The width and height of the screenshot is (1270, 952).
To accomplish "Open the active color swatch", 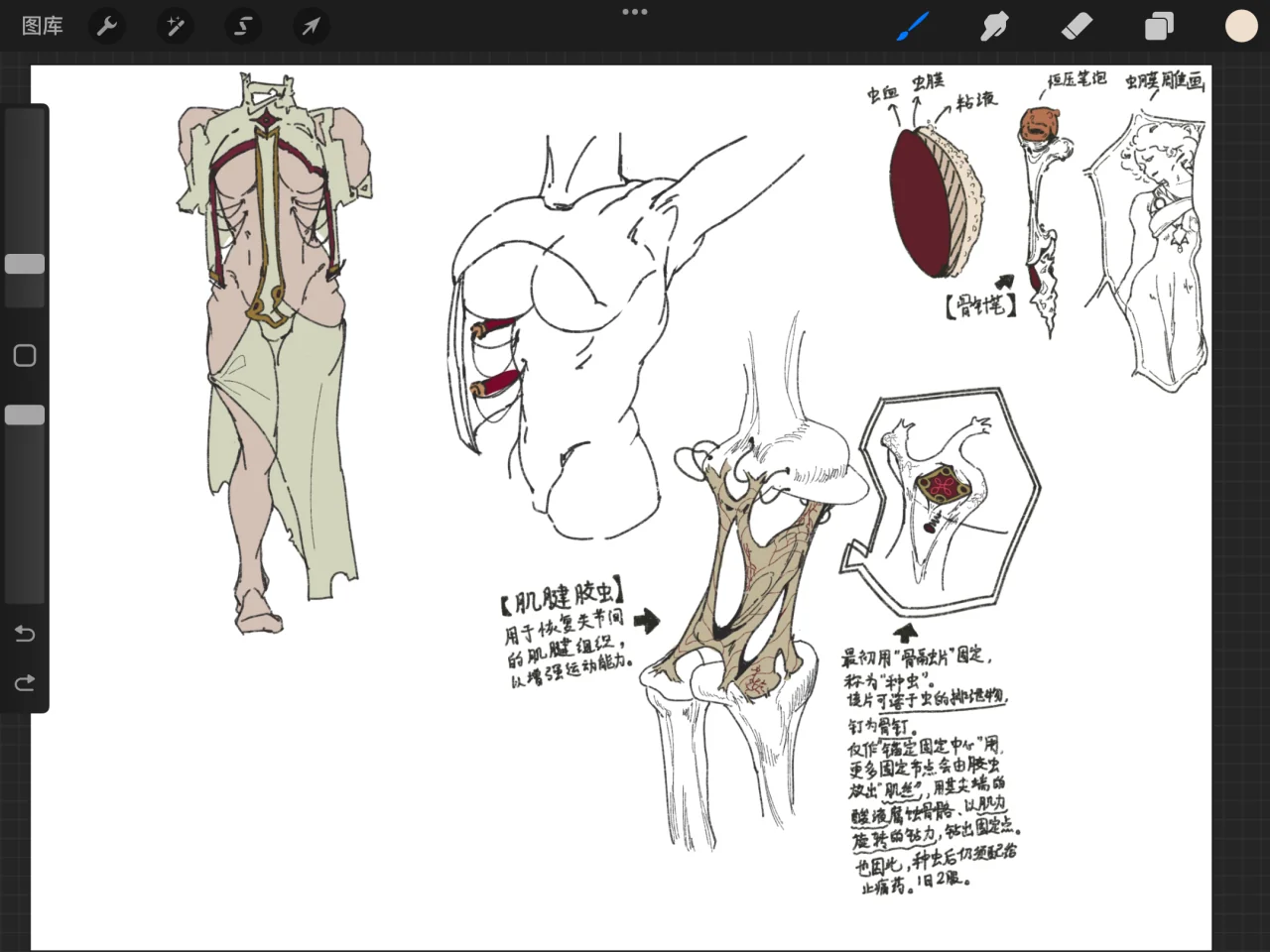I will (x=1241, y=26).
